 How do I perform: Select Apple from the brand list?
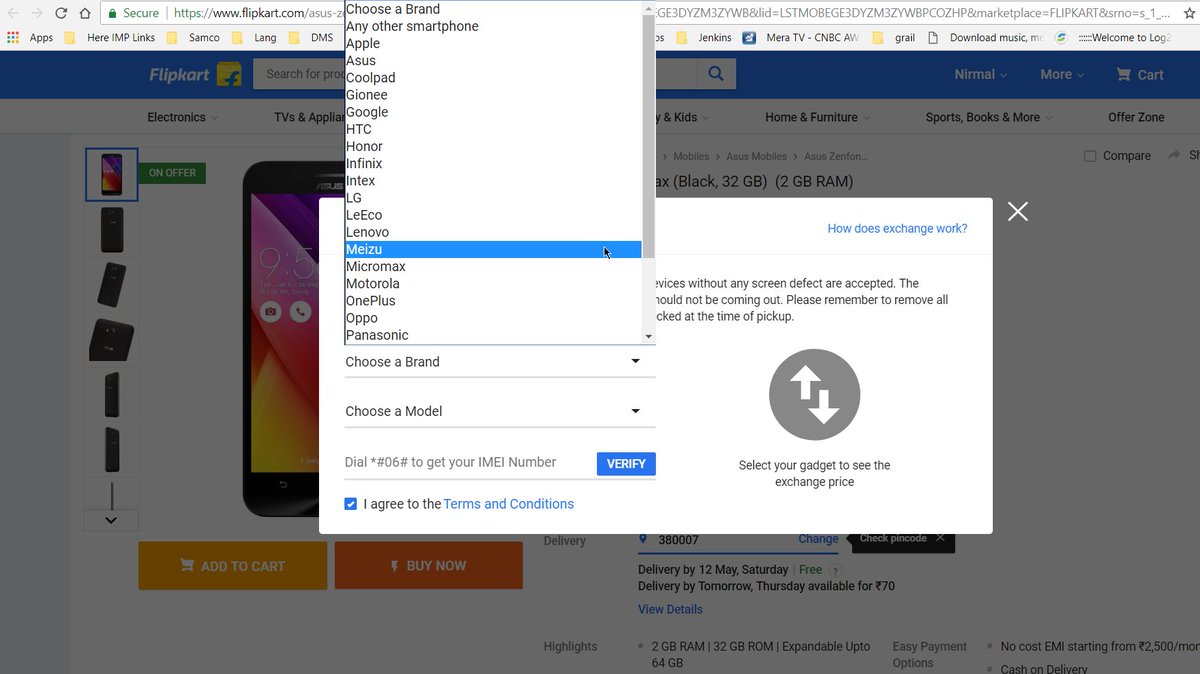[493, 43]
